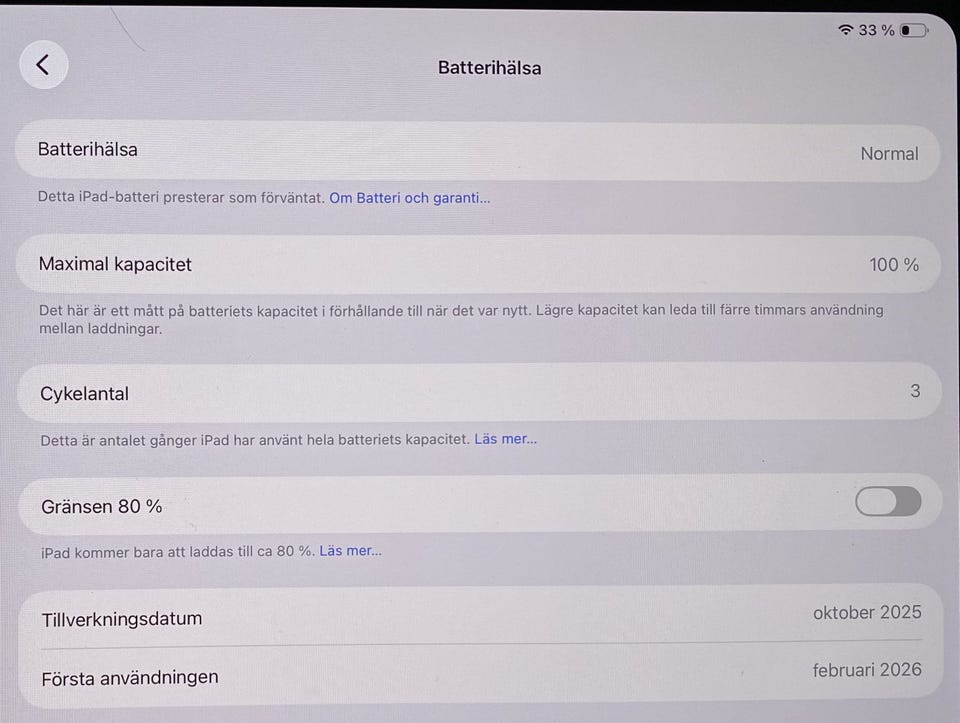
Task: Select the Maximal kapacitet row
Action: [478, 265]
